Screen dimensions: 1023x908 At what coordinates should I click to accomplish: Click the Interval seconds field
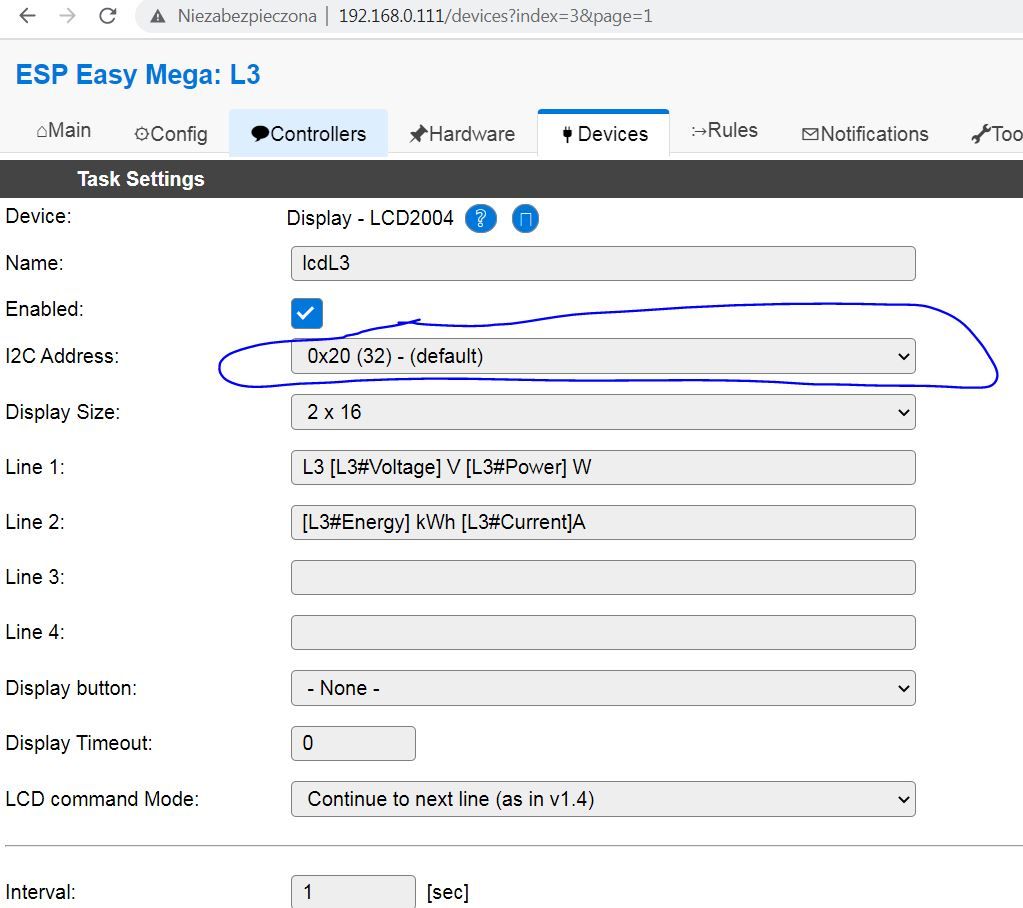point(353,891)
